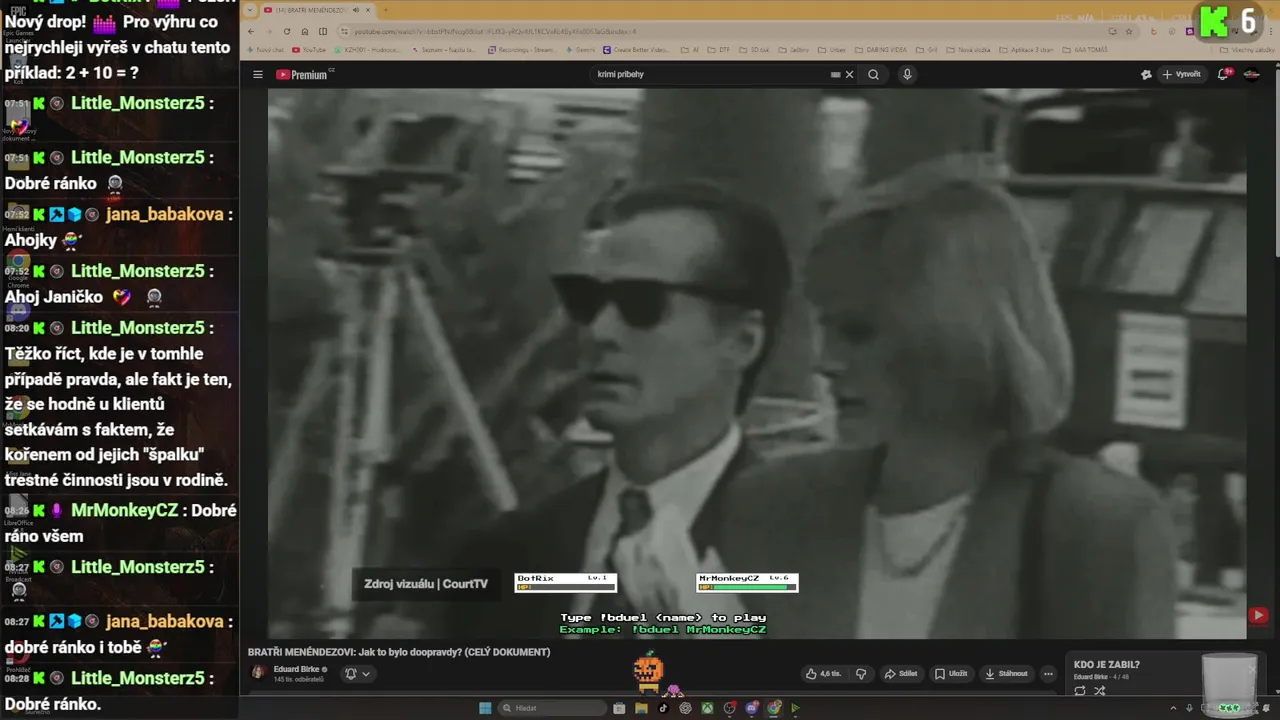Open more actions three-dot menu
Image resolution: width=1280 pixels, height=720 pixels.
click(x=1048, y=674)
